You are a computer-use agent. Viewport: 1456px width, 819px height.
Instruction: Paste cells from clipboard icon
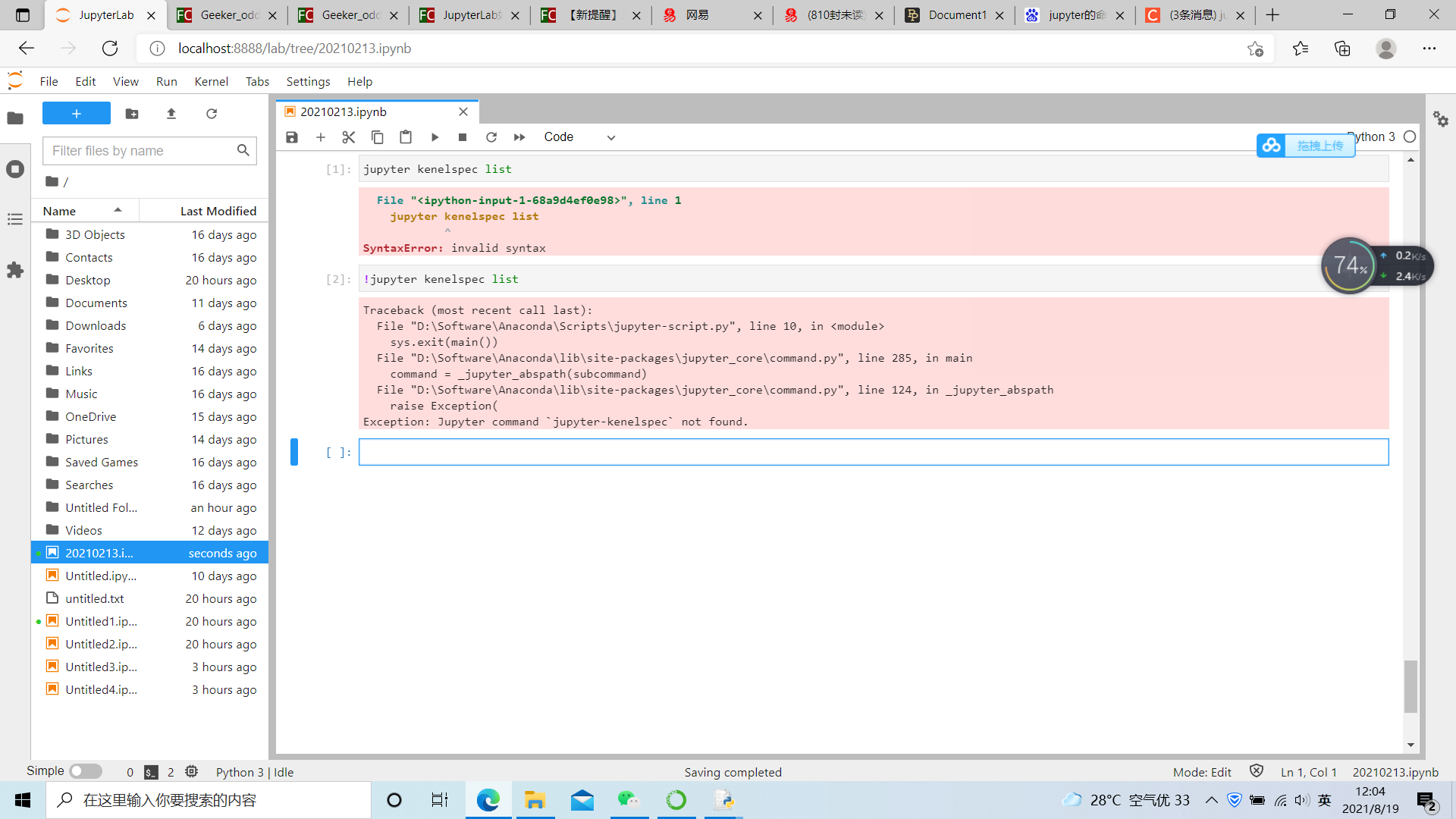(x=406, y=137)
